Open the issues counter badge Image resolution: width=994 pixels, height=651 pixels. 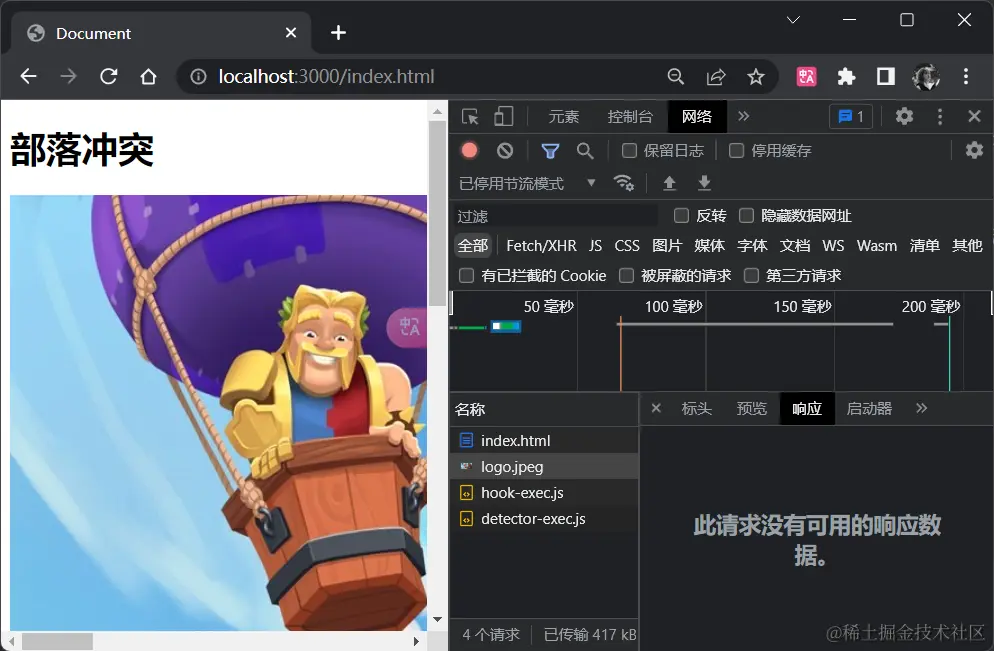tap(851, 117)
